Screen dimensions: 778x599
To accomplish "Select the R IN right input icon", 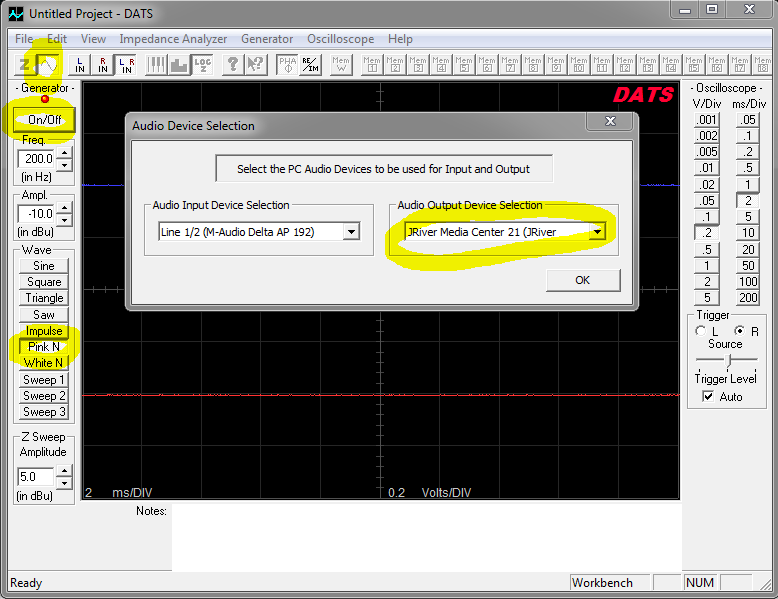I will tap(102, 65).
